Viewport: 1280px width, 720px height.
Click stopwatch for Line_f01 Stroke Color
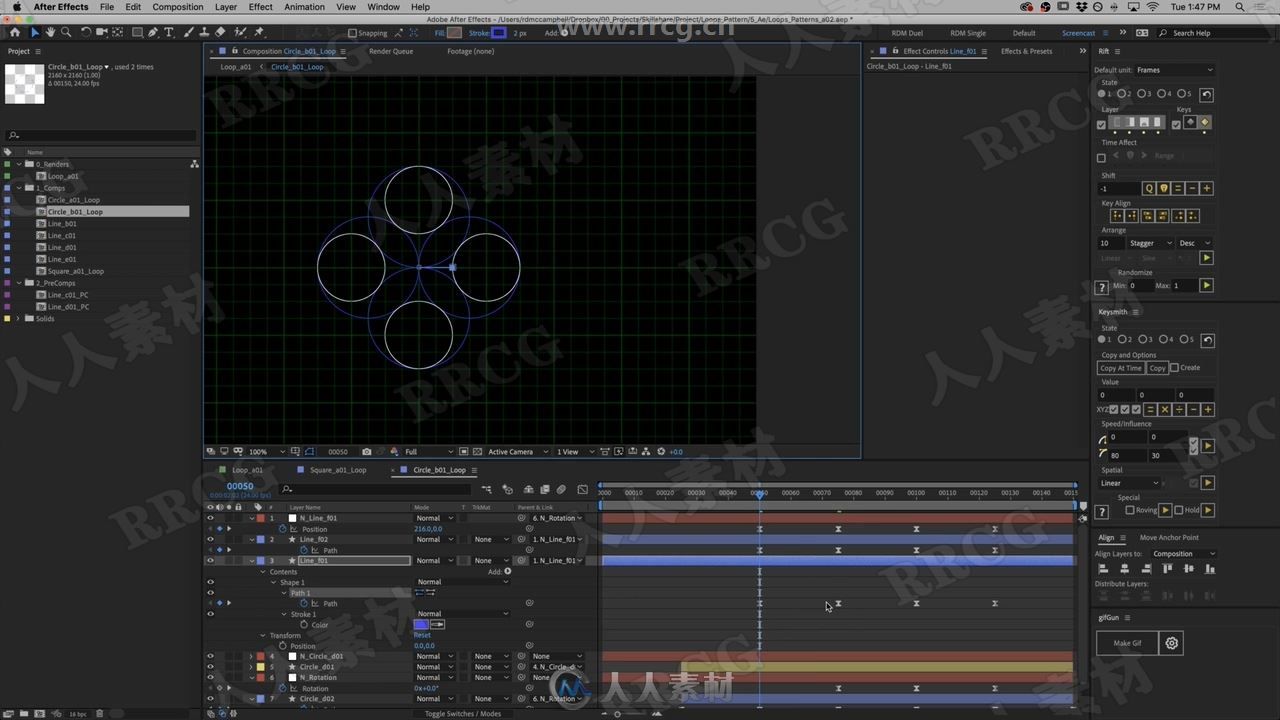click(x=303, y=625)
